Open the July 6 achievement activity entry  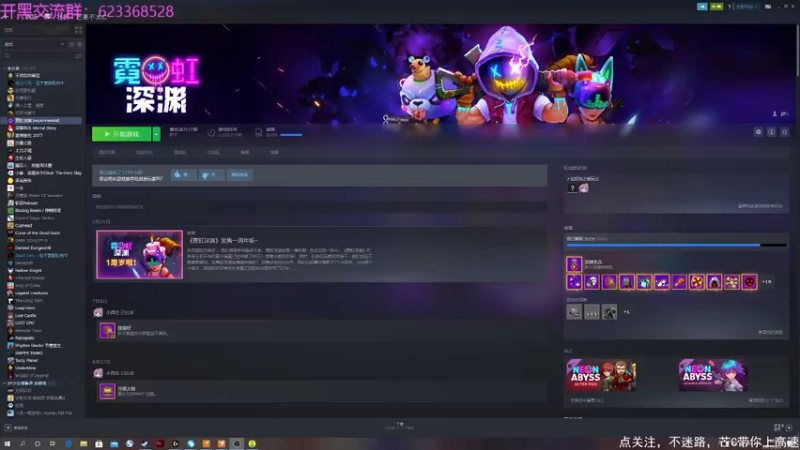point(322,331)
